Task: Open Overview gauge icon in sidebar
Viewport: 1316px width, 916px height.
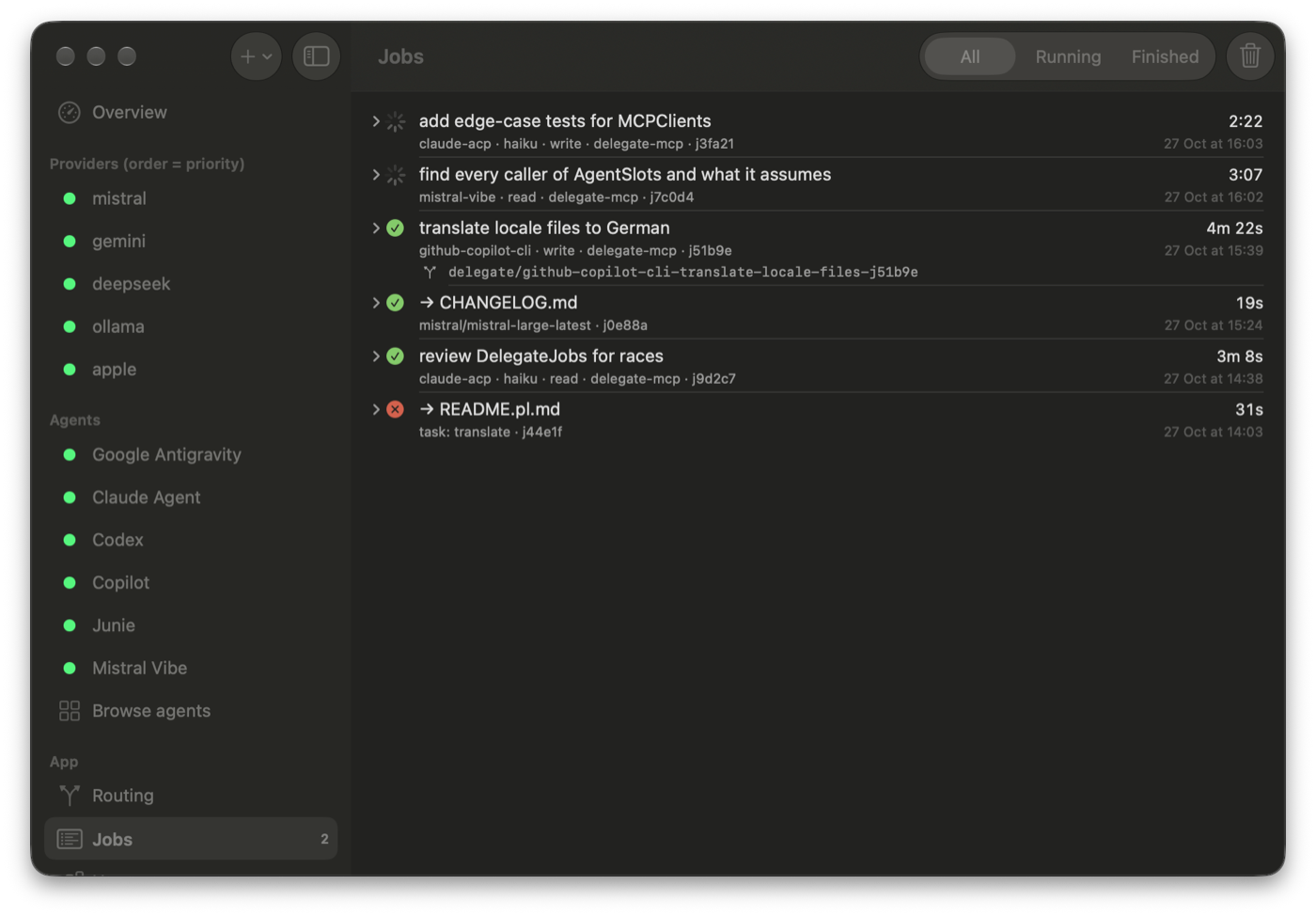Action: coord(70,113)
